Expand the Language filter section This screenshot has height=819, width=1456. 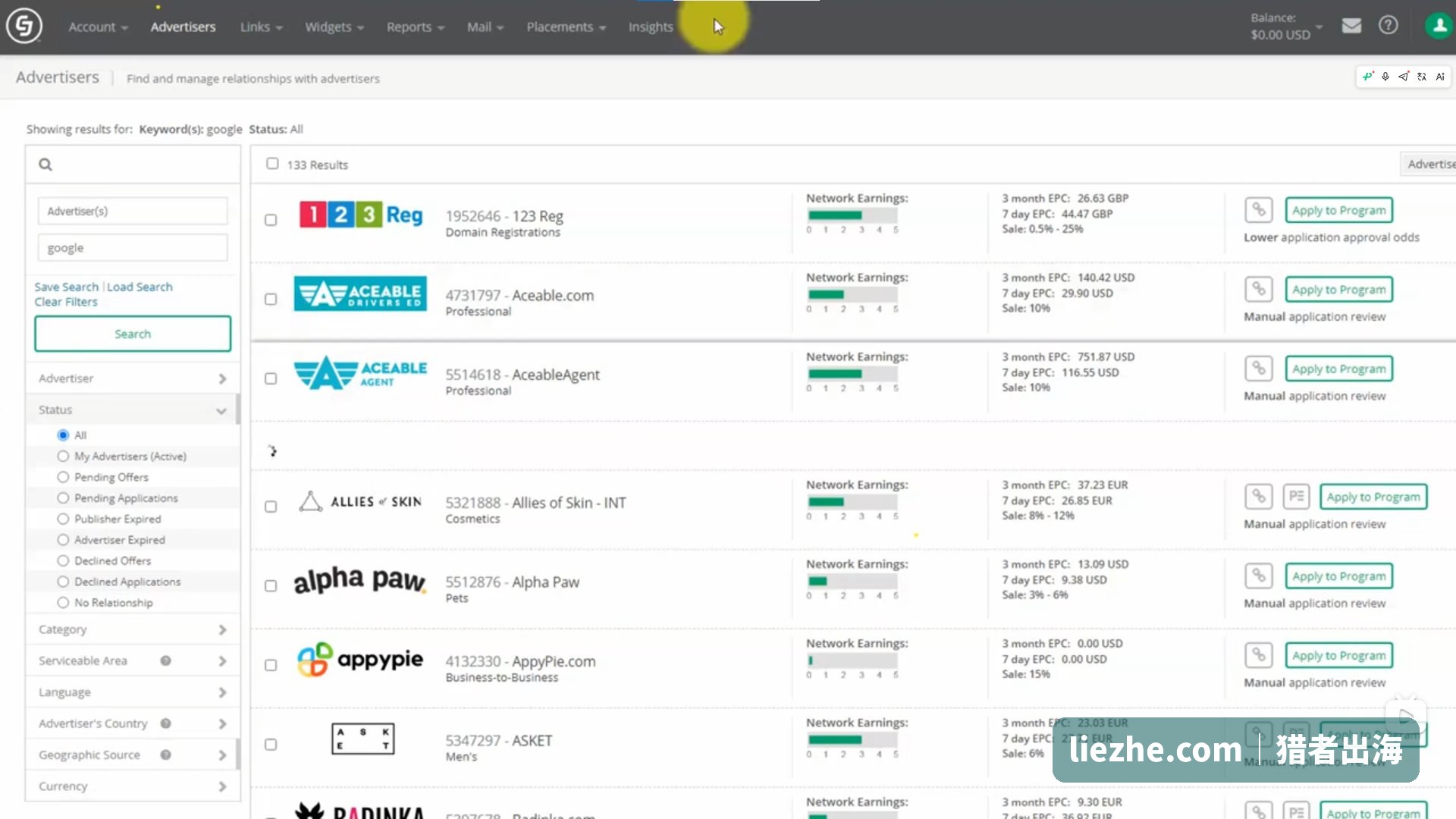pyautogui.click(x=133, y=692)
